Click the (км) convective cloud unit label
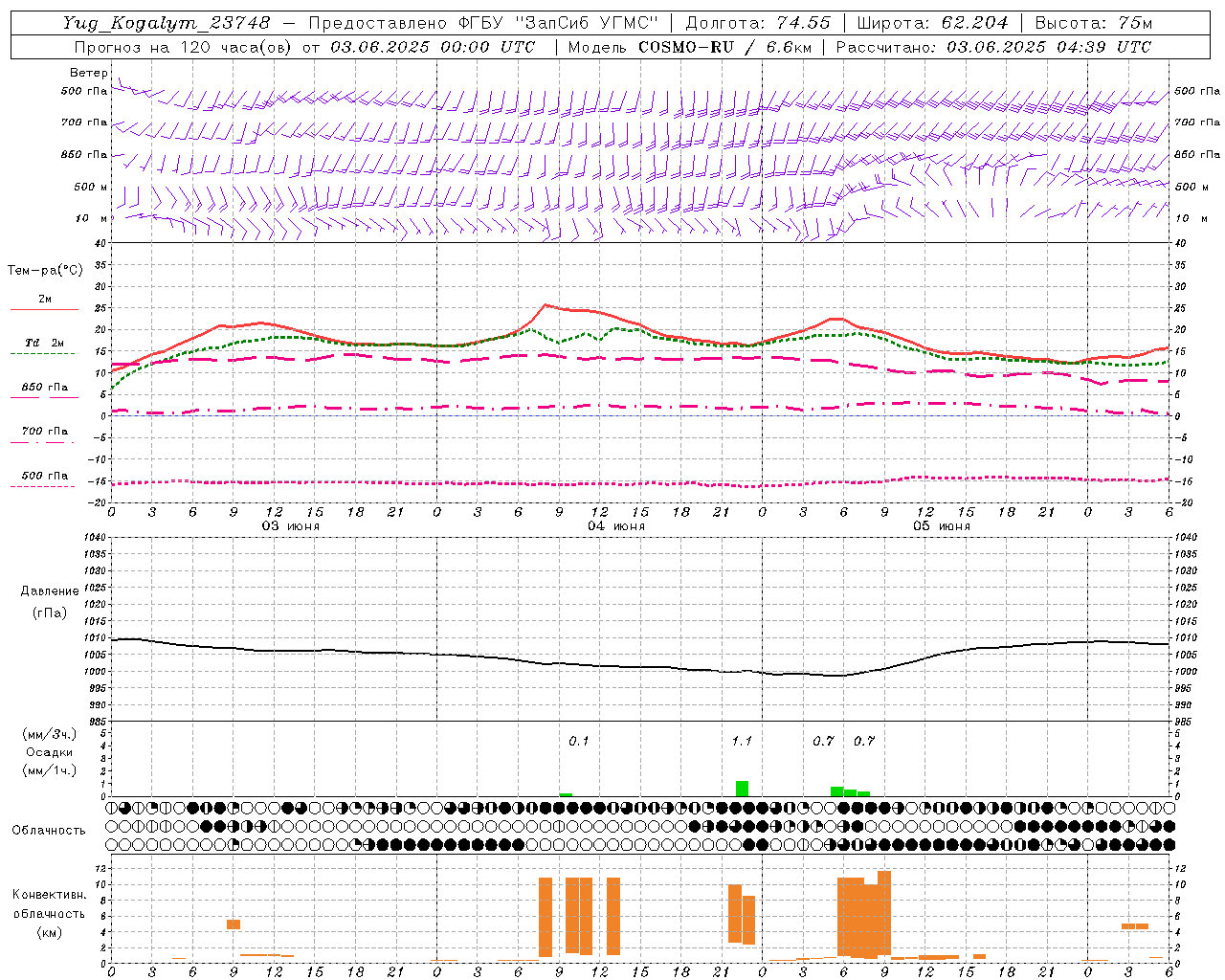 point(50,932)
